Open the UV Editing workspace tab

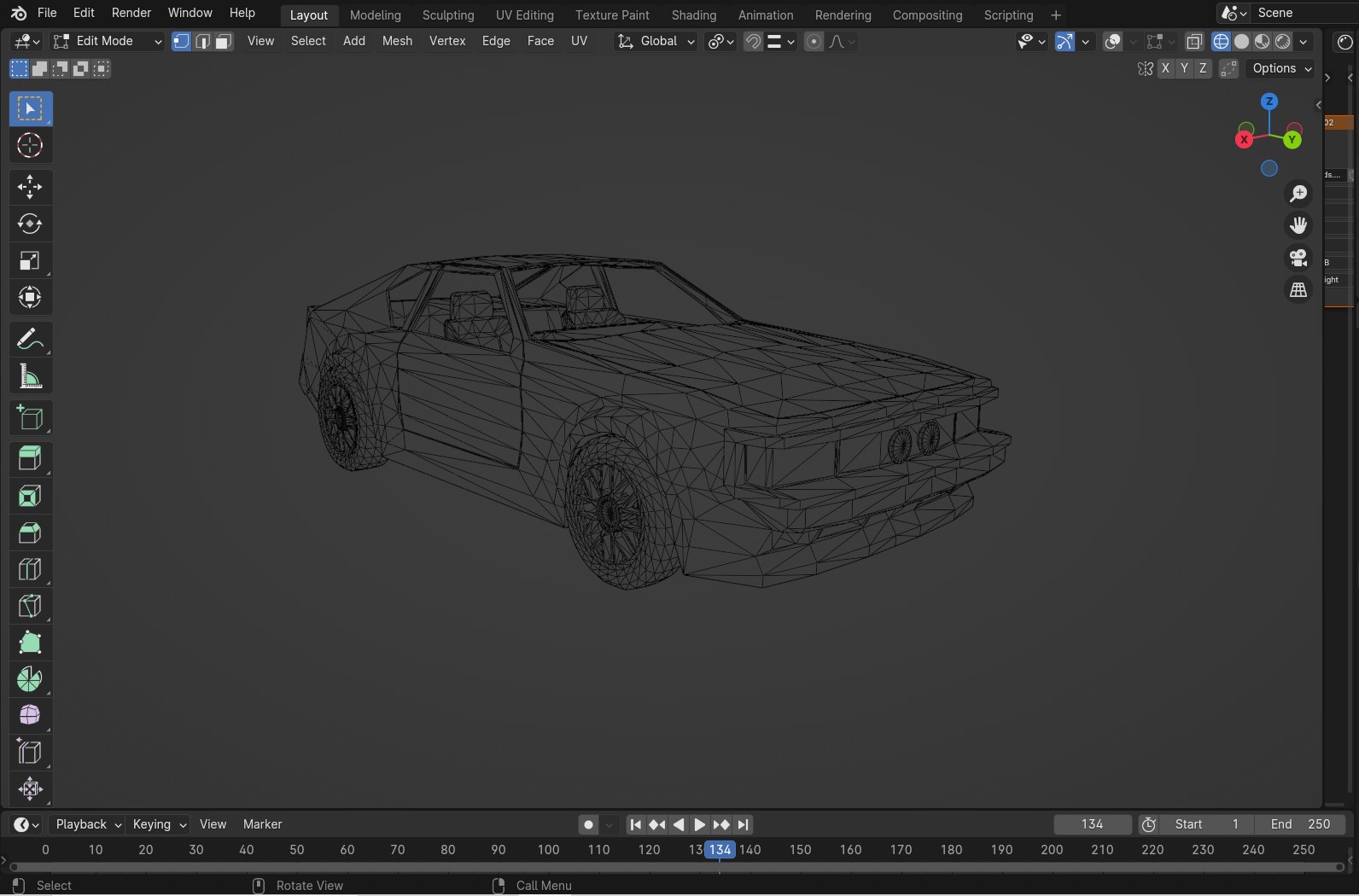(x=525, y=15)
